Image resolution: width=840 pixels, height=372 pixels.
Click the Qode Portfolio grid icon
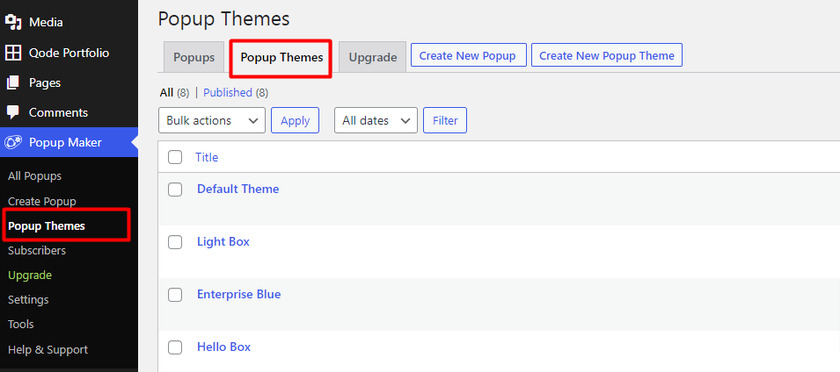tap(13, 53)
